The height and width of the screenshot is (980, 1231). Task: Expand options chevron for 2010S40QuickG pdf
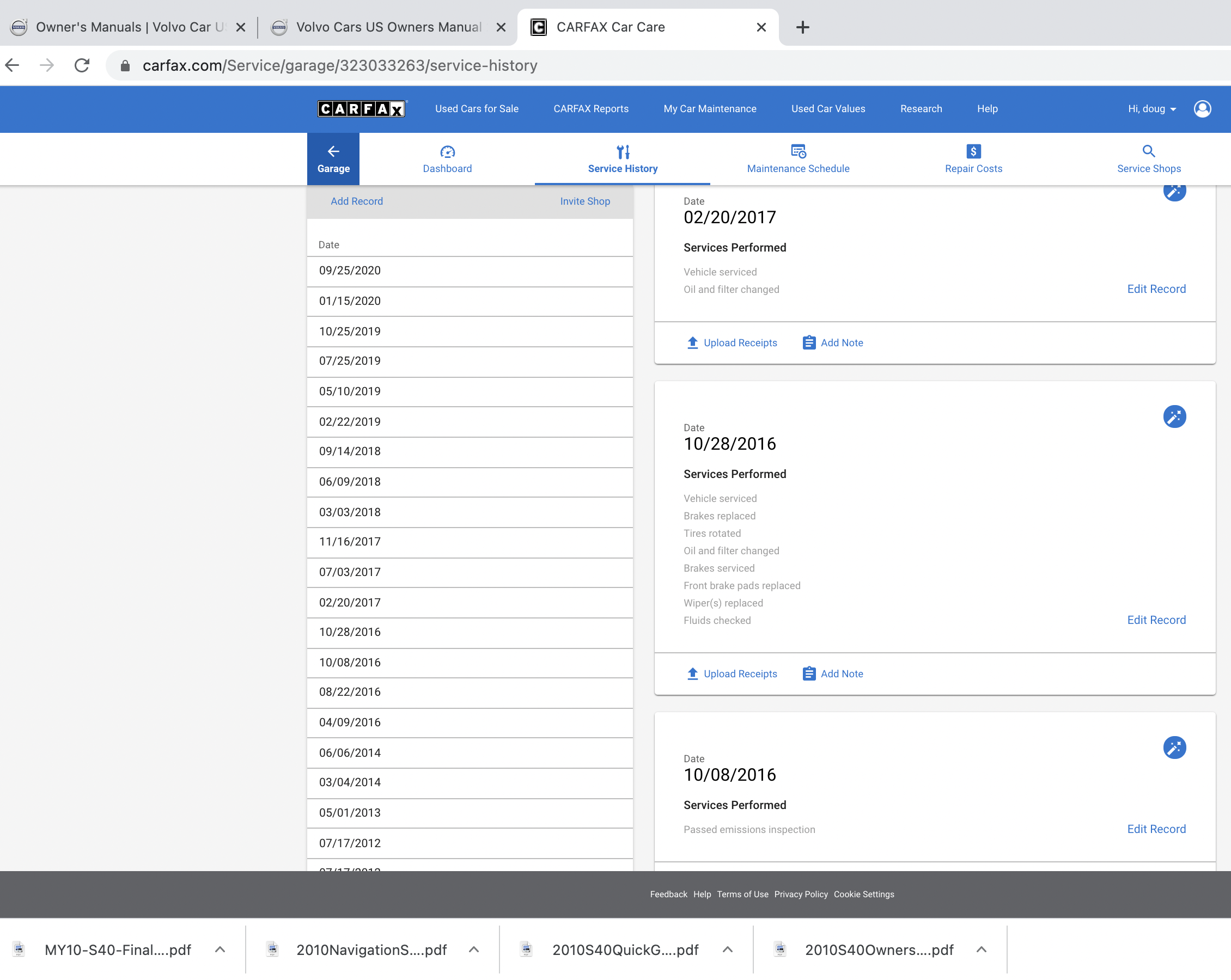click(x=727, y=950)
